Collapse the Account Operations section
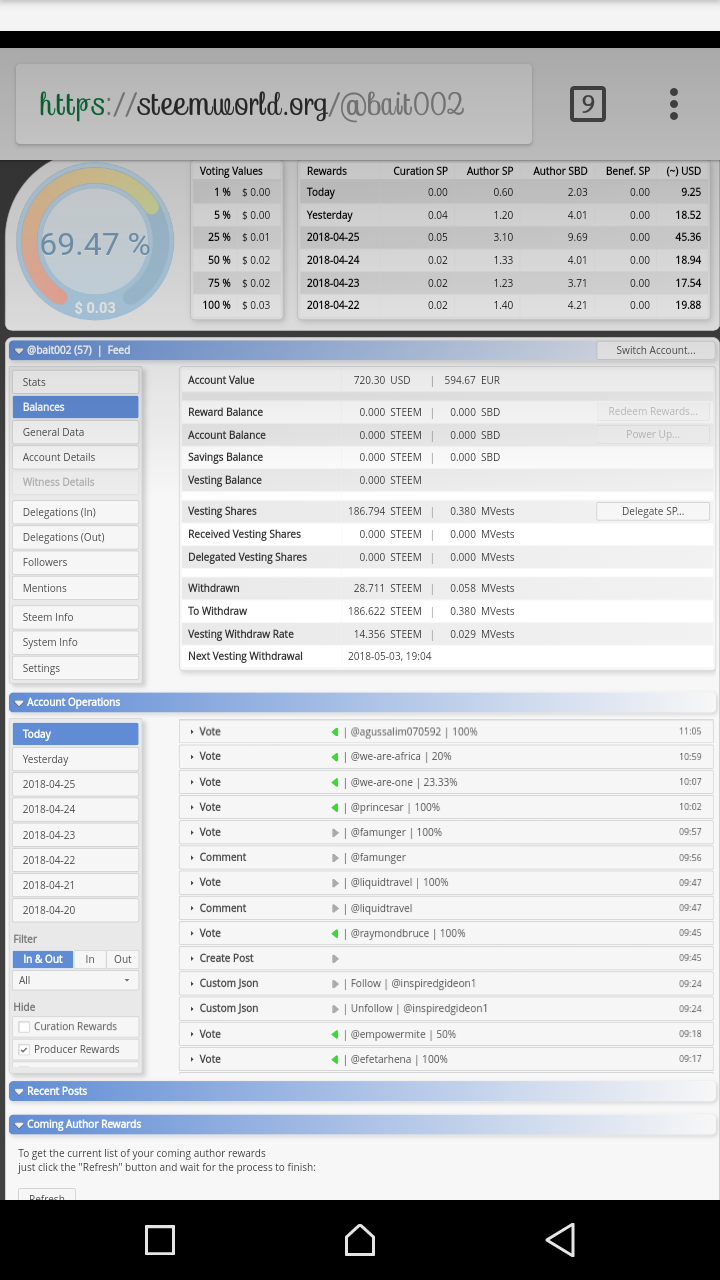Viewport: 720px width, 1280px height. pos(19,702)
